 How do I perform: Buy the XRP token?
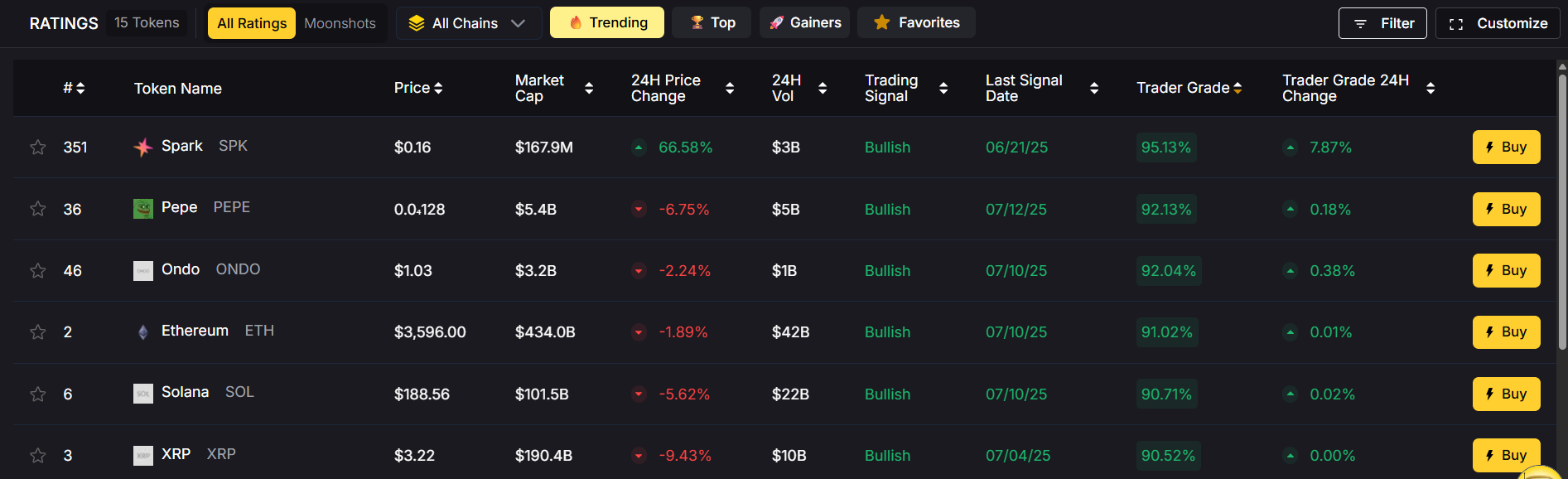tap(1506, 455)
